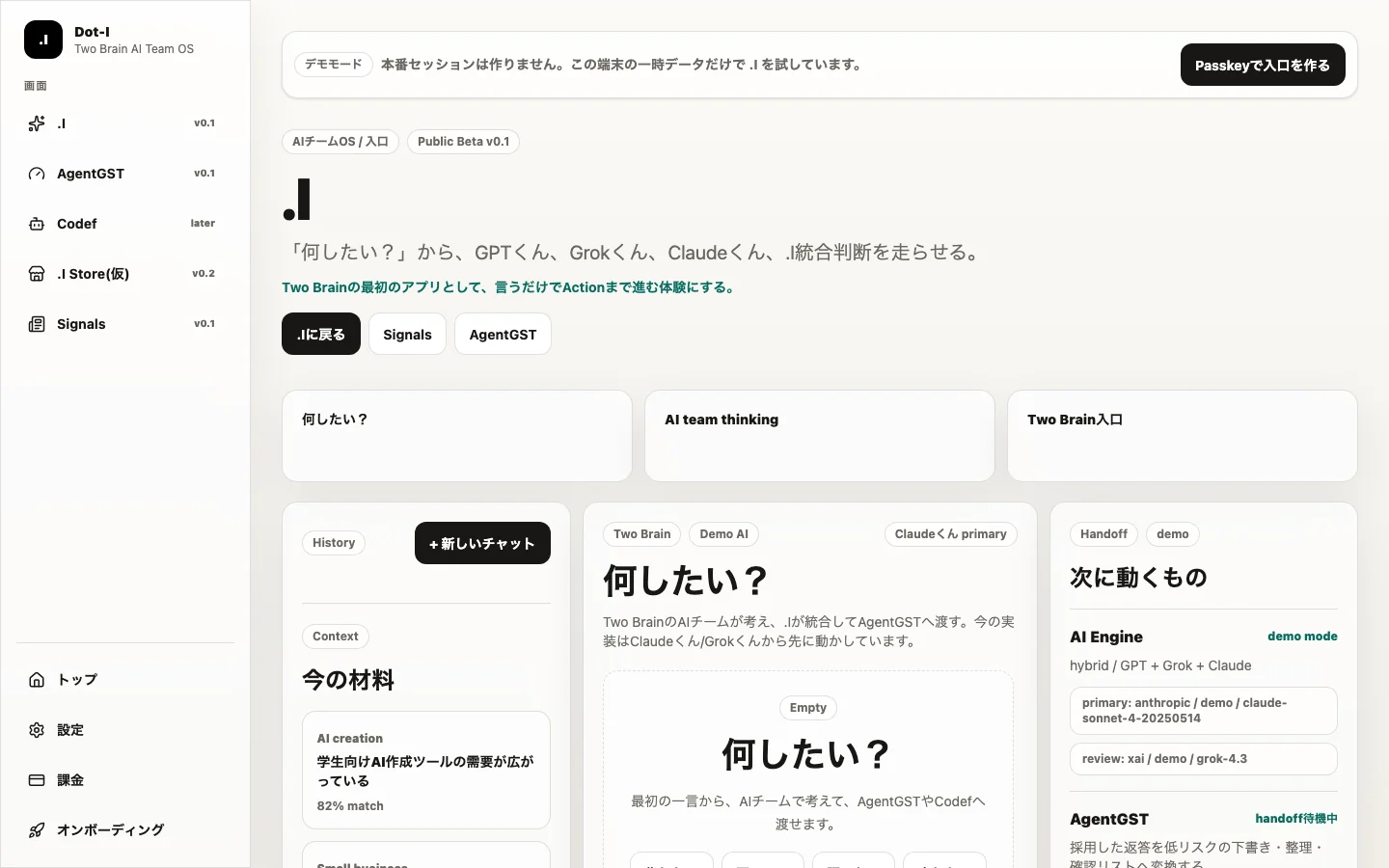Click the AgentGST button under the headline
Viewport: 1389px width, 868px height.
click(503, 334)
